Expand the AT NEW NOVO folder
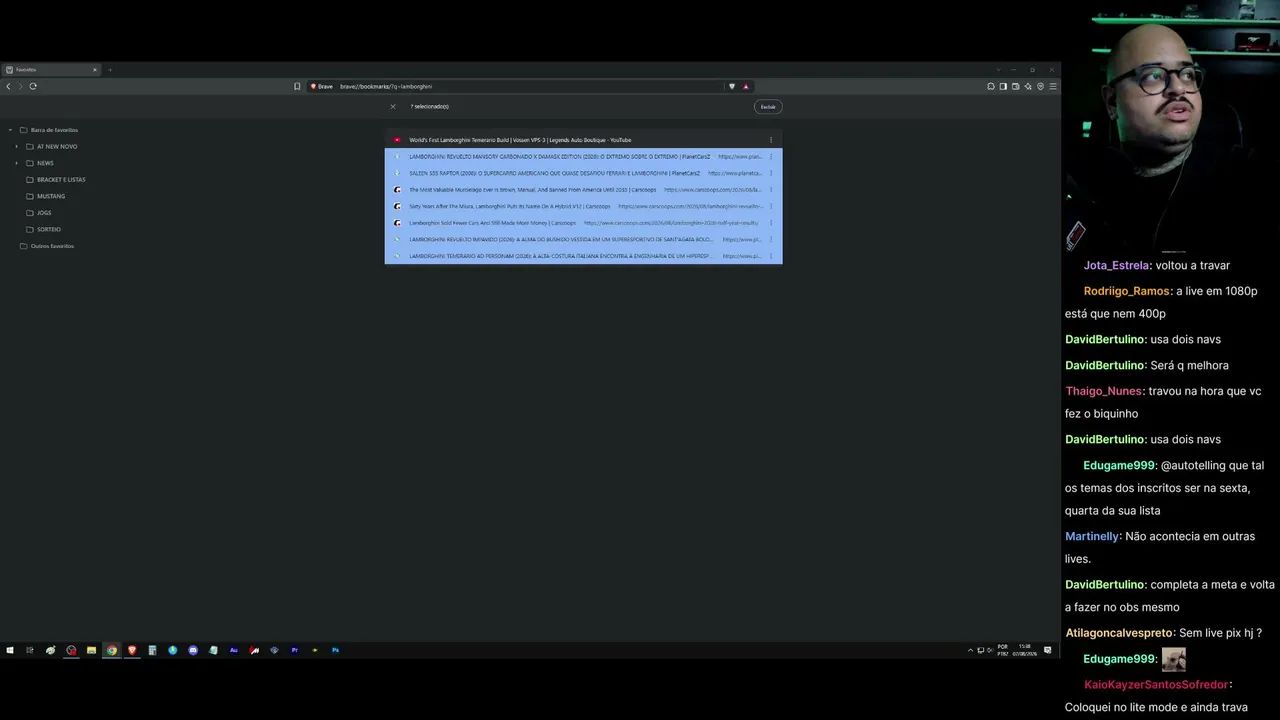The height and width of the screenshot is (720, 1280). coord(16,146)
